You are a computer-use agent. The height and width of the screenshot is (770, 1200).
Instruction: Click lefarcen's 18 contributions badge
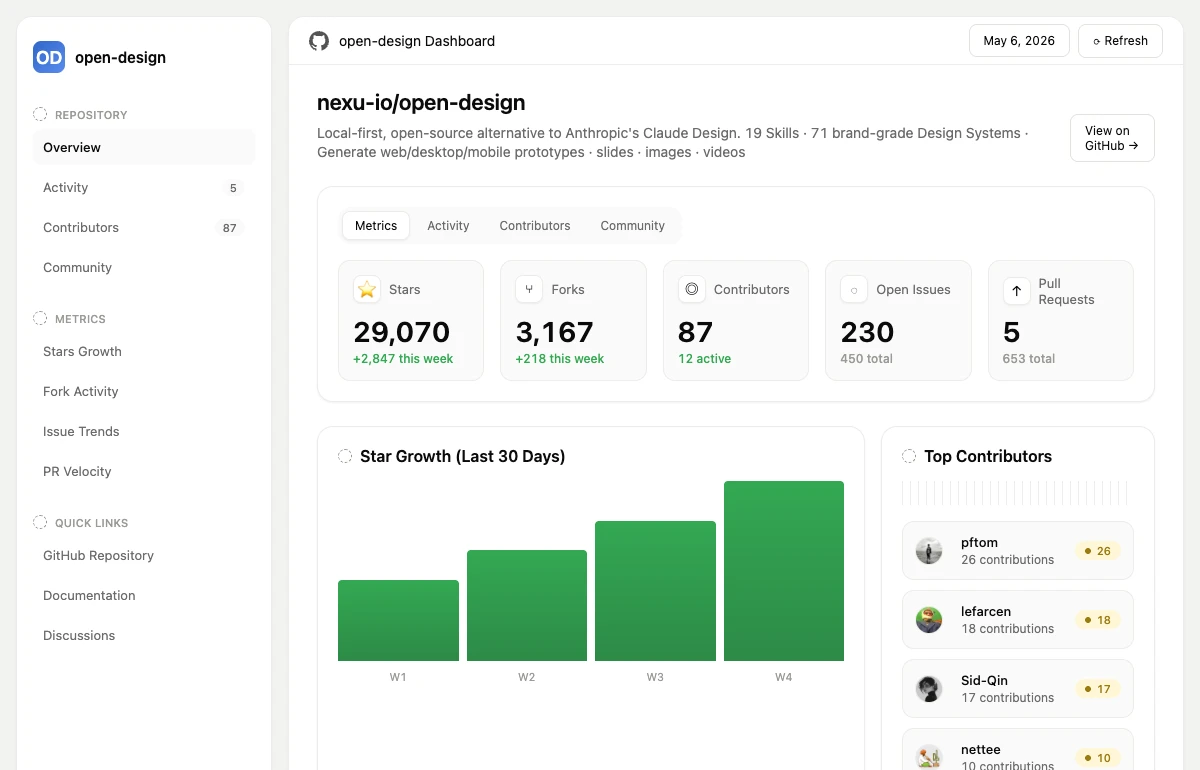[x=1098, y=620]
